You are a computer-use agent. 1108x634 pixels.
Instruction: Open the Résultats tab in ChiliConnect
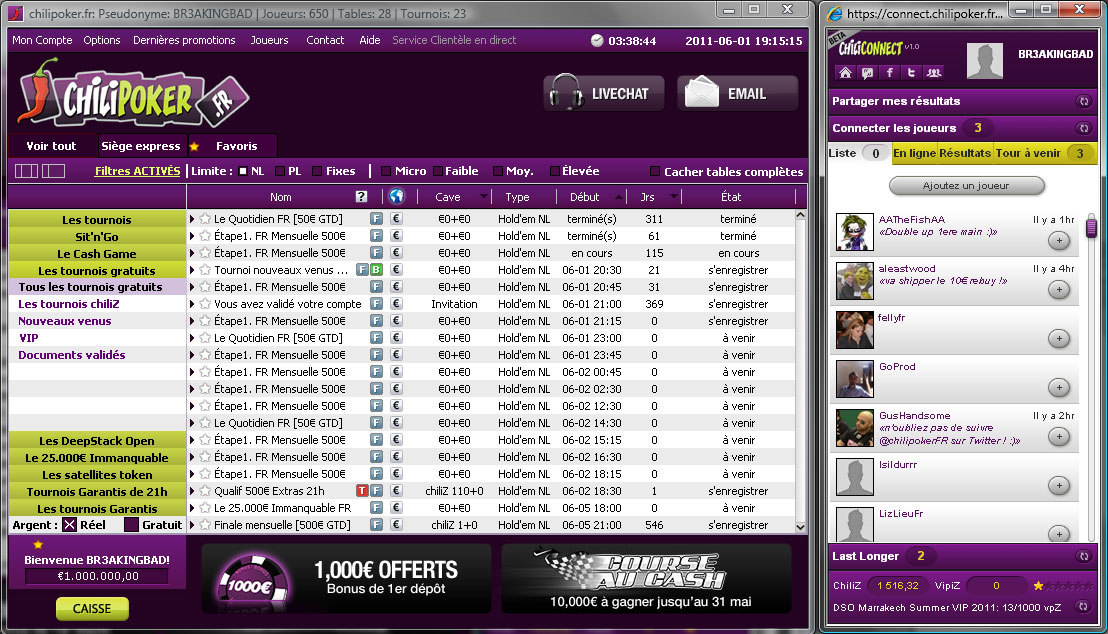965,153
